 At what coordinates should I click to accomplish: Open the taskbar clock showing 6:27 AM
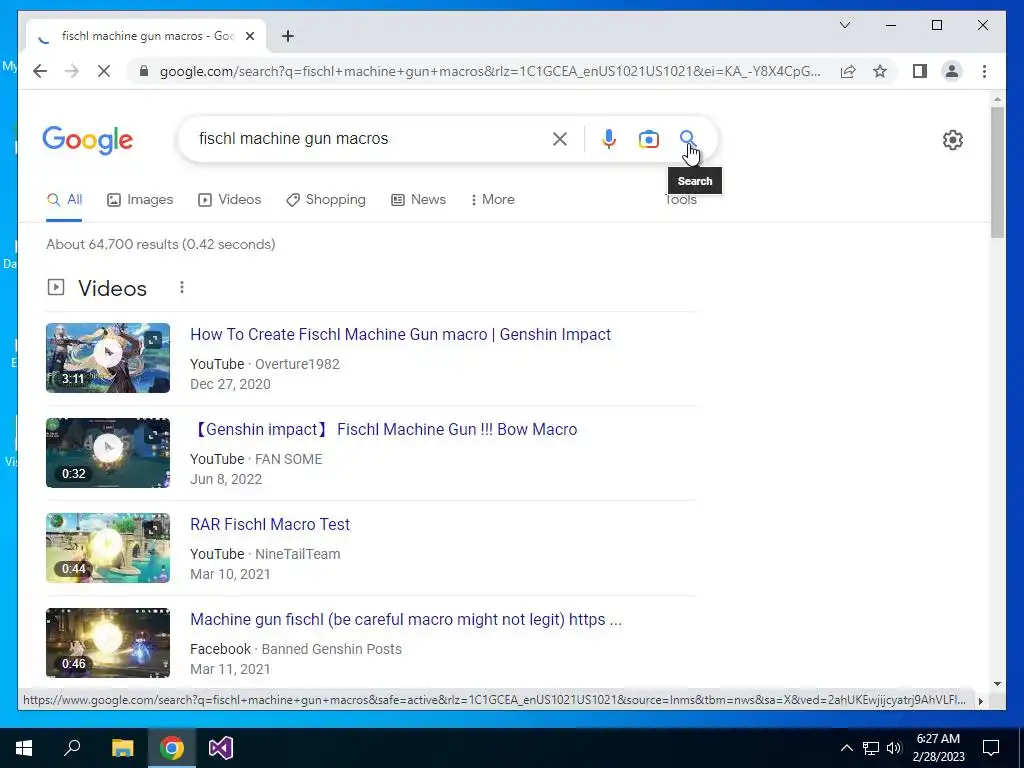pyautogui.click(x=938, y=748)
